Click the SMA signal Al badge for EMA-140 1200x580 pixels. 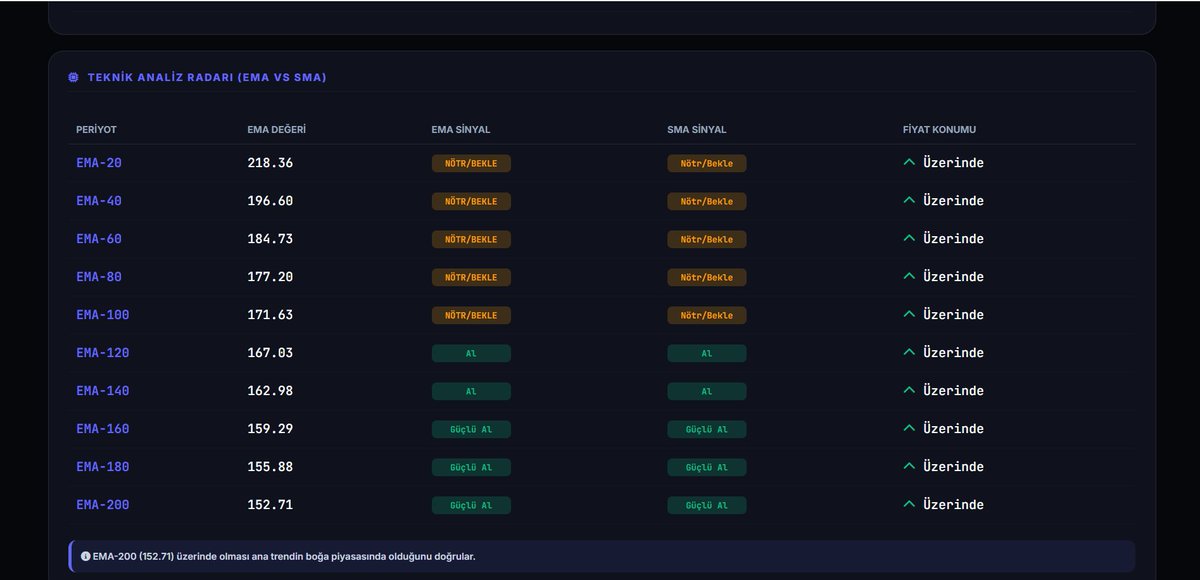[x=707, y=391]
